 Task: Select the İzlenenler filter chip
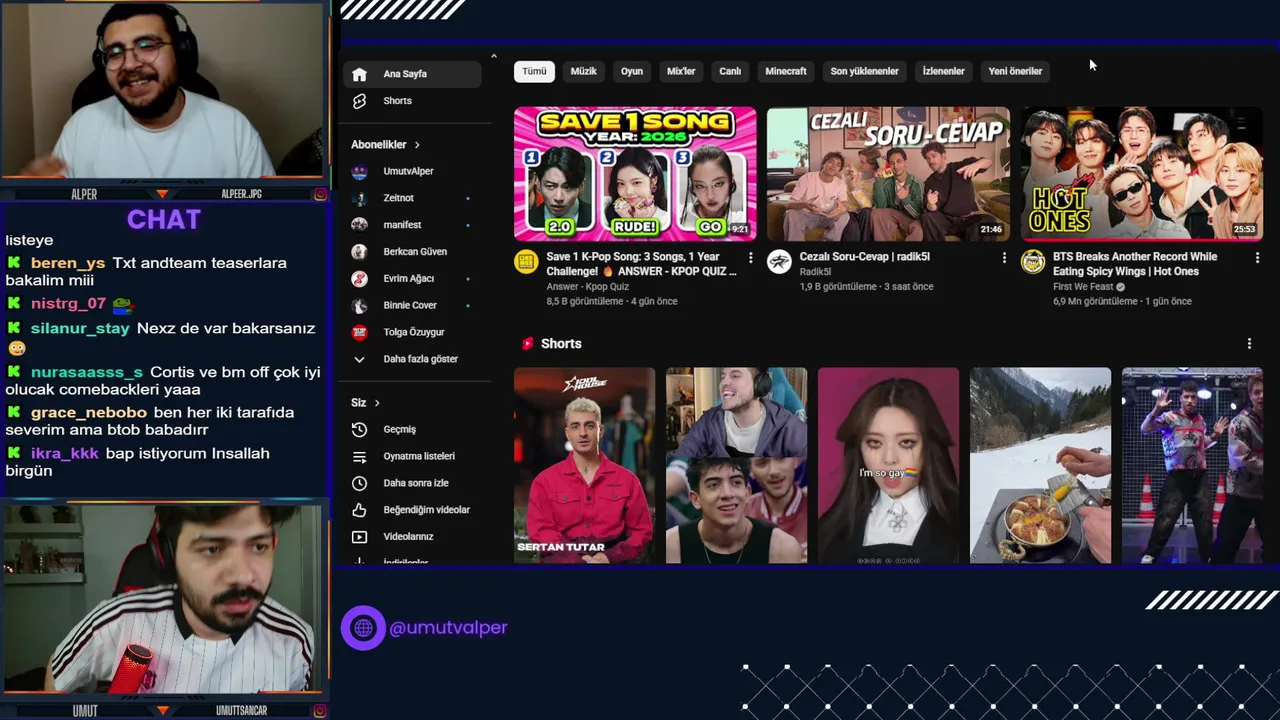pos(943,71)
